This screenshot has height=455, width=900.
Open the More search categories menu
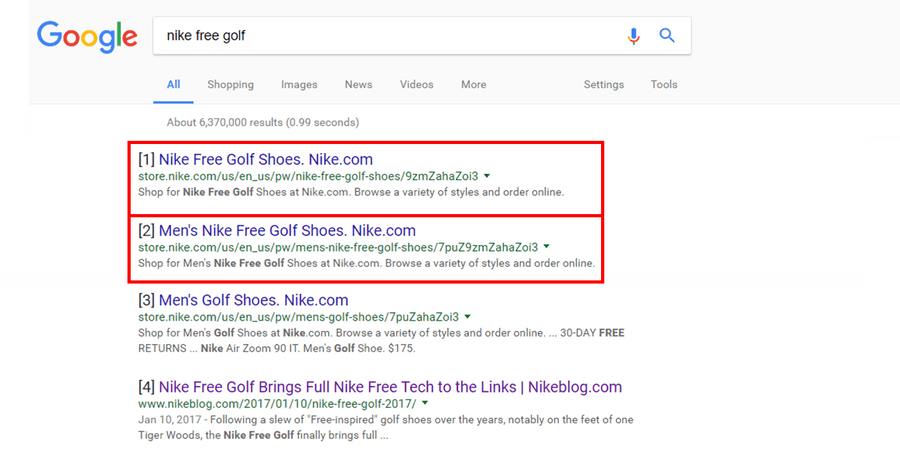click(x=474, y=84)
